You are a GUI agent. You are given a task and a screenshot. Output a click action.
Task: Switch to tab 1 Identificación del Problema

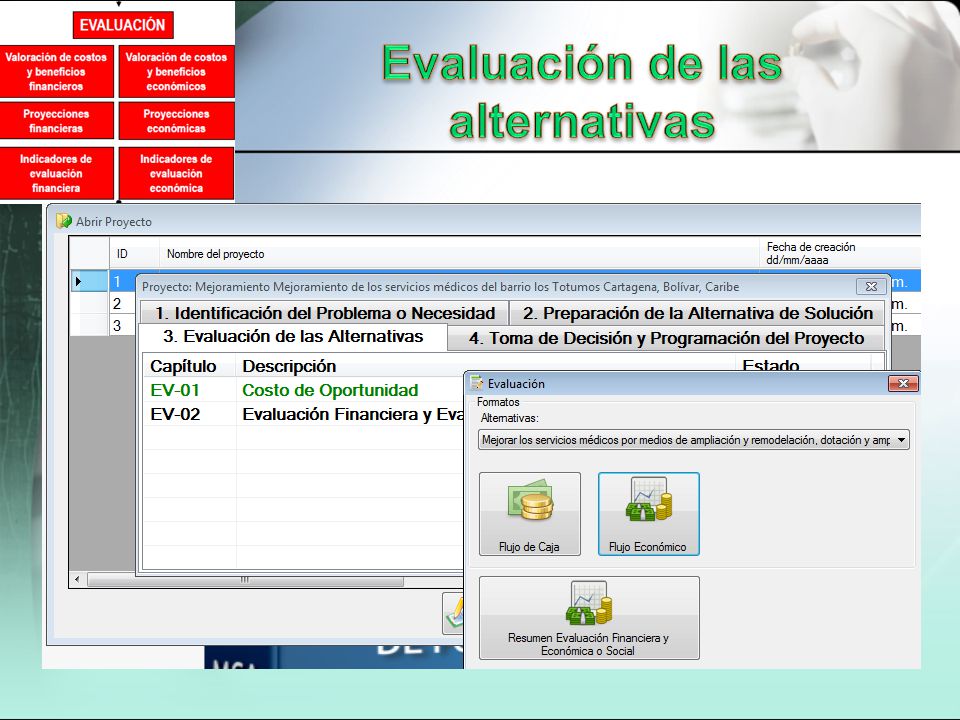coord(324,313)
